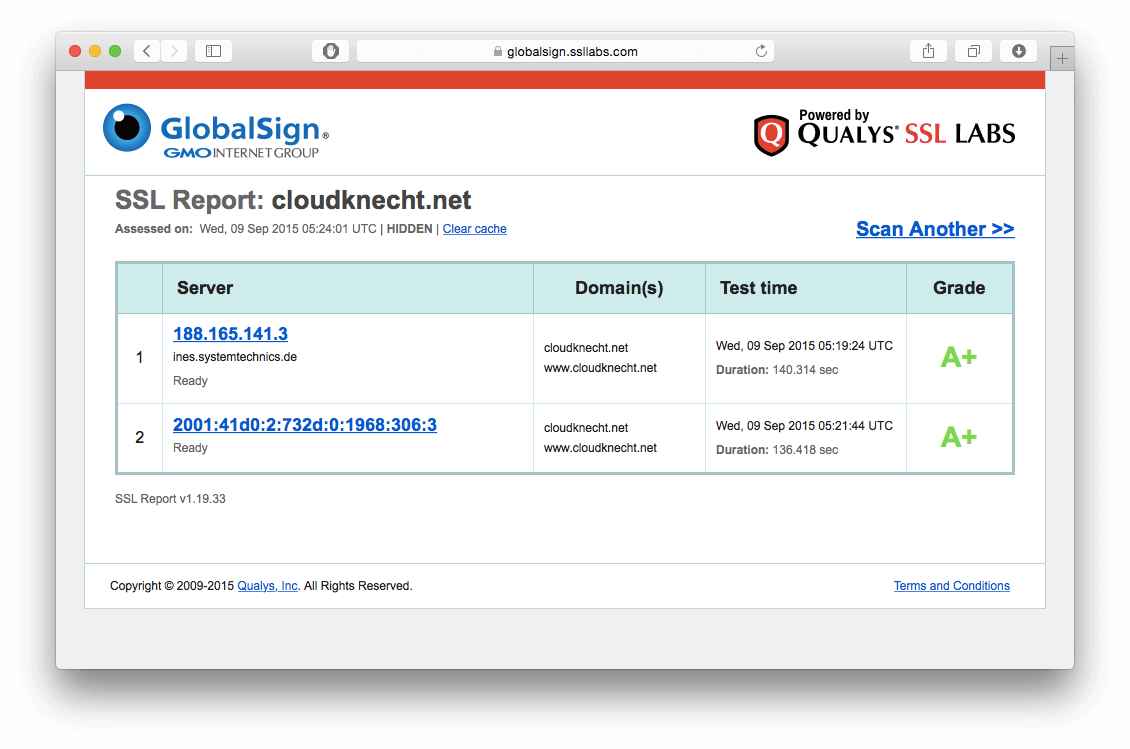The width and height of the screenshot is (1130, 749).
Task: Click the Qualys SSL Labs logo
Action: 884,132
